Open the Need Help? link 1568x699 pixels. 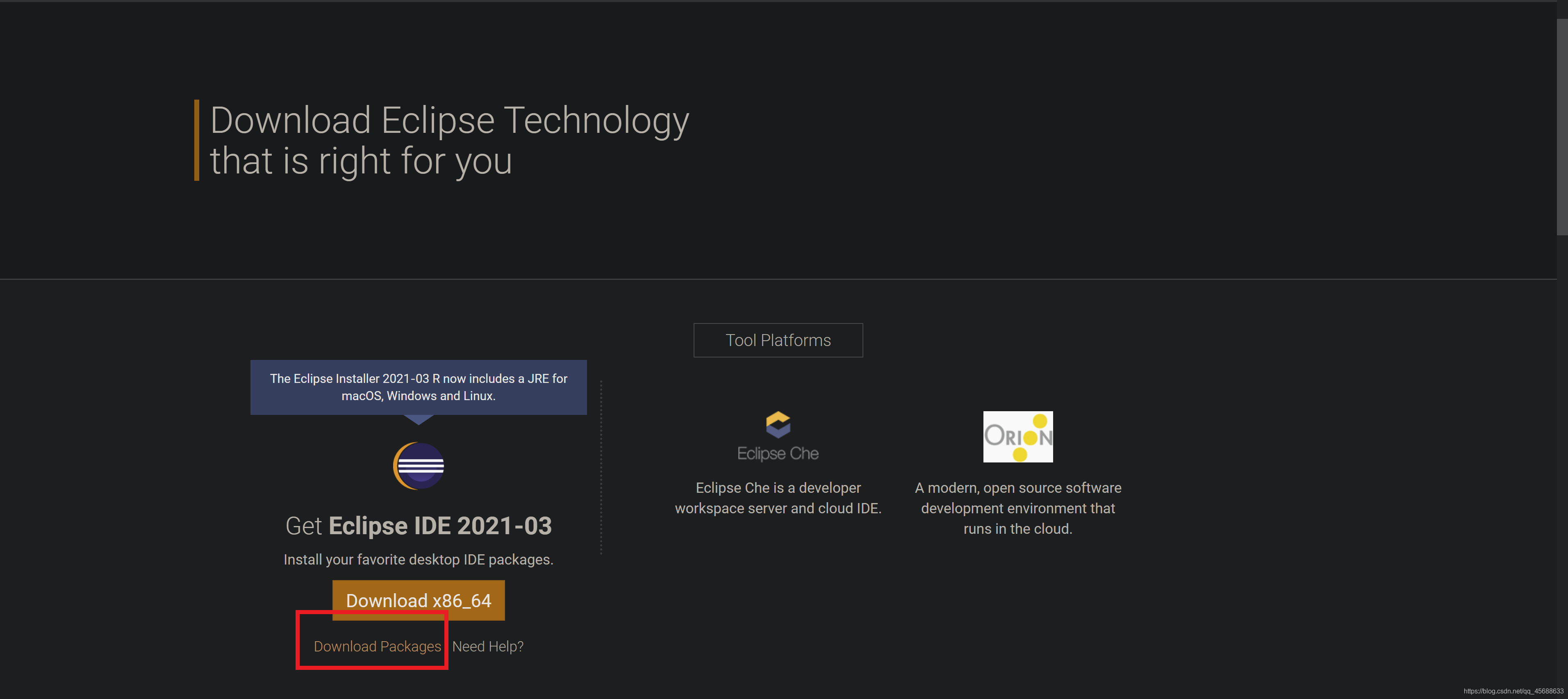click(487, 647)
